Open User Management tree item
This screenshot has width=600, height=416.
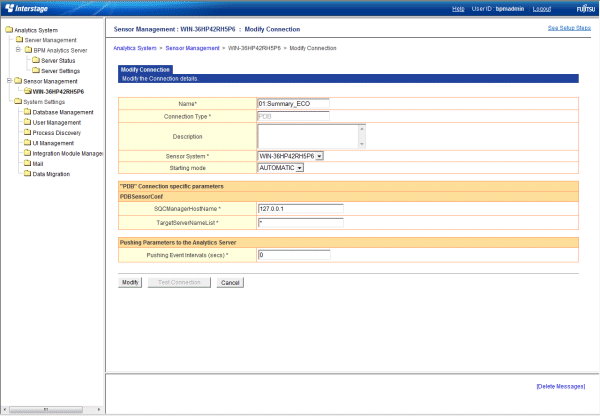(x=57, y=122)
